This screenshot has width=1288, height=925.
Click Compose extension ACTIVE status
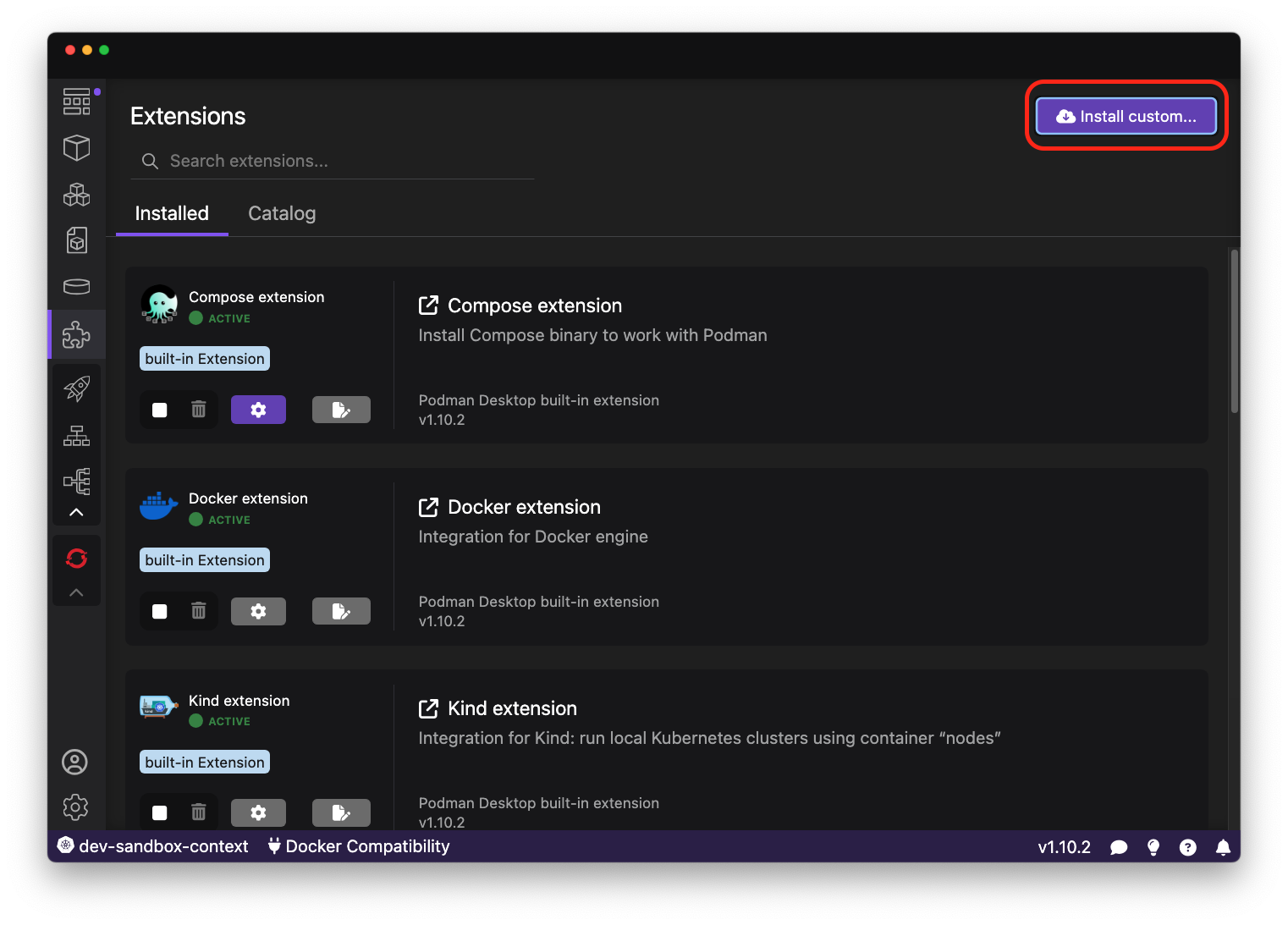[220, 318]
